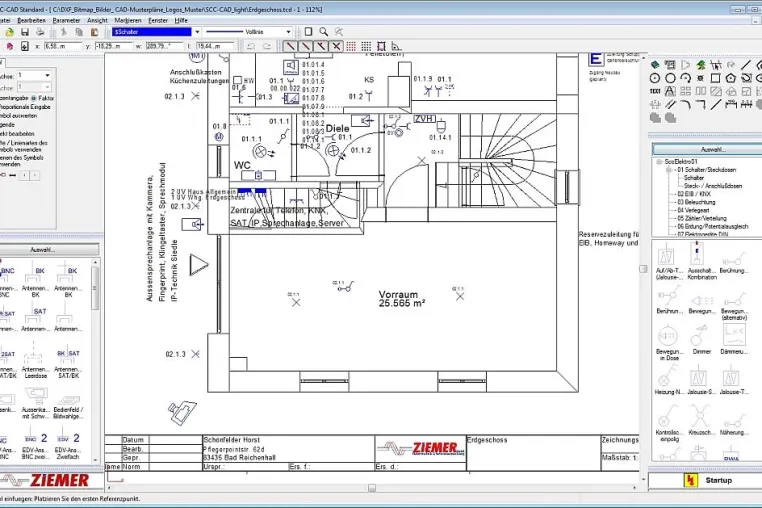Collapse the SccElektro01 tree root
The height and width of the screenshot is (508, 762).
(659, 162)
